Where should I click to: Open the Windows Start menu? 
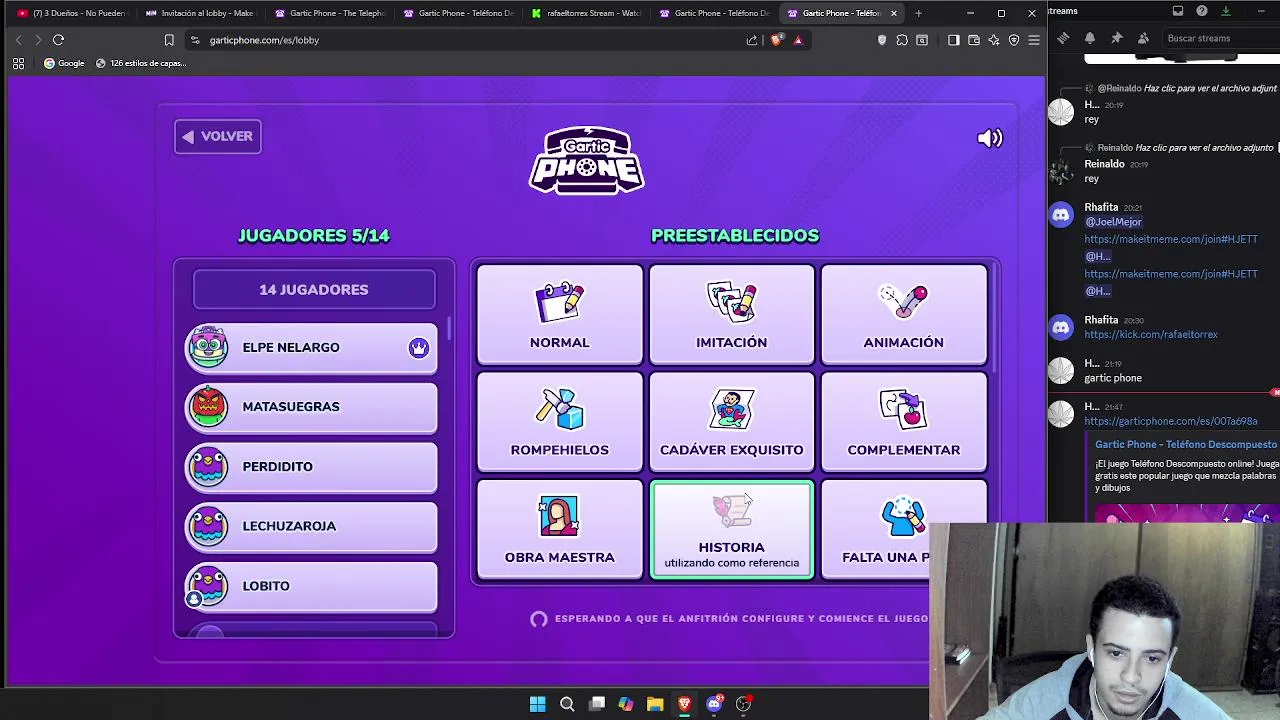pos(538,704)
